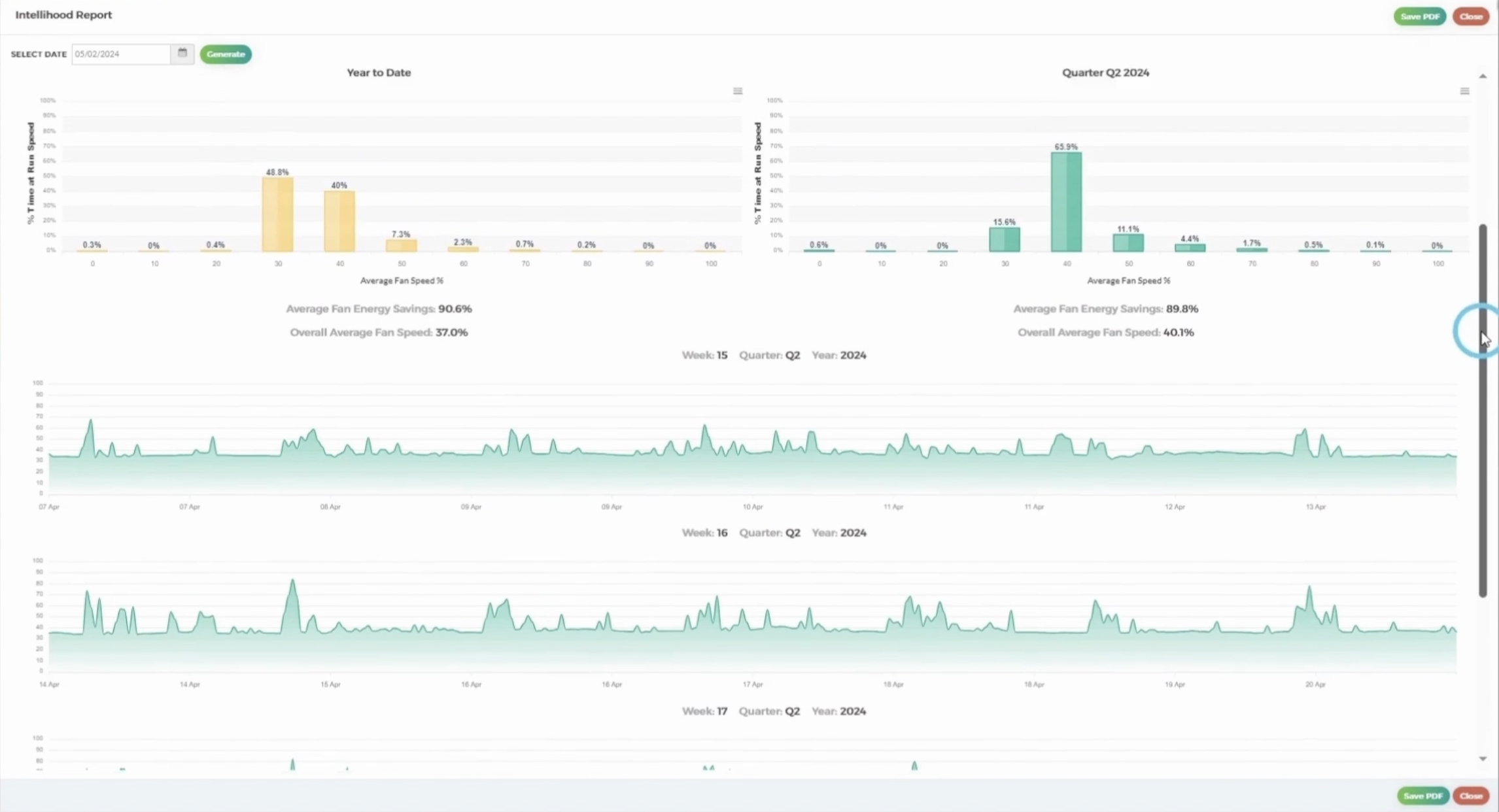
Task: Click Overall Average Fan Speed 37.0% value
Action: (451, 332)
